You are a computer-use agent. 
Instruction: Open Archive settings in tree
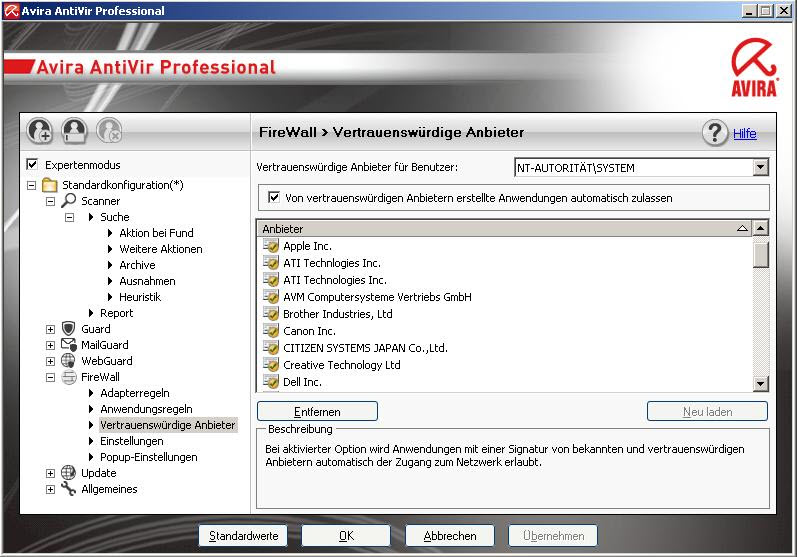coord(137,265)
